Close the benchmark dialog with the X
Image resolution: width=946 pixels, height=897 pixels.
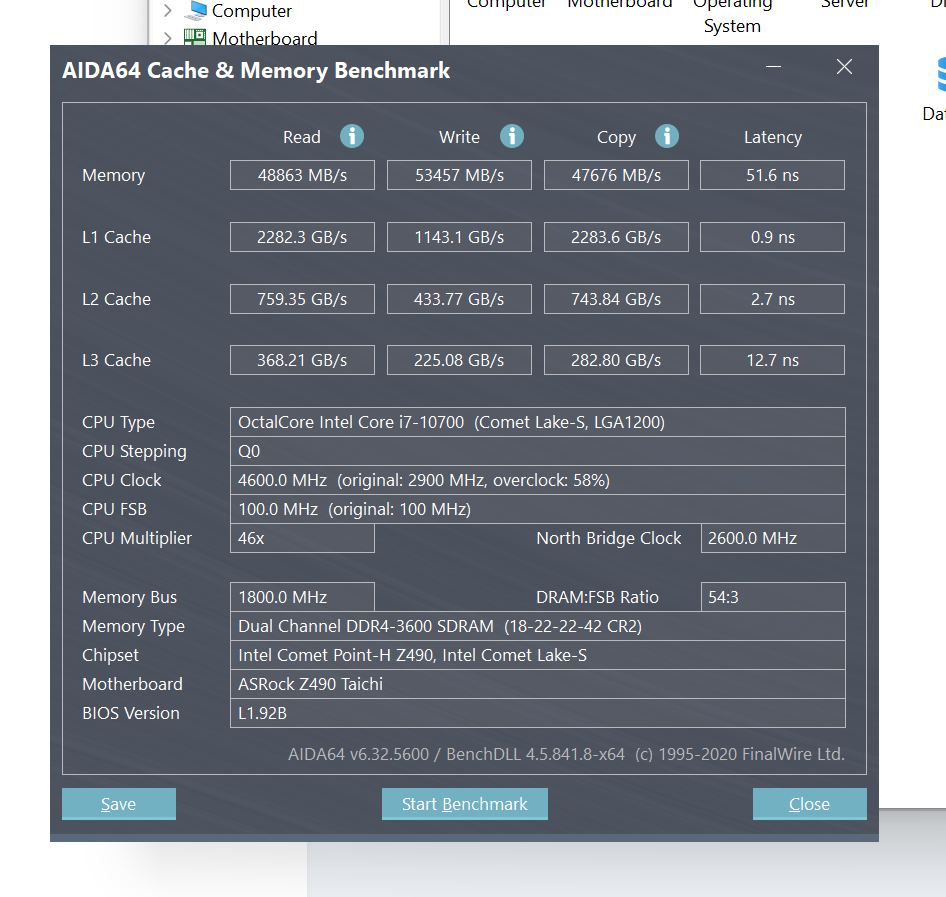click(844, 67)
